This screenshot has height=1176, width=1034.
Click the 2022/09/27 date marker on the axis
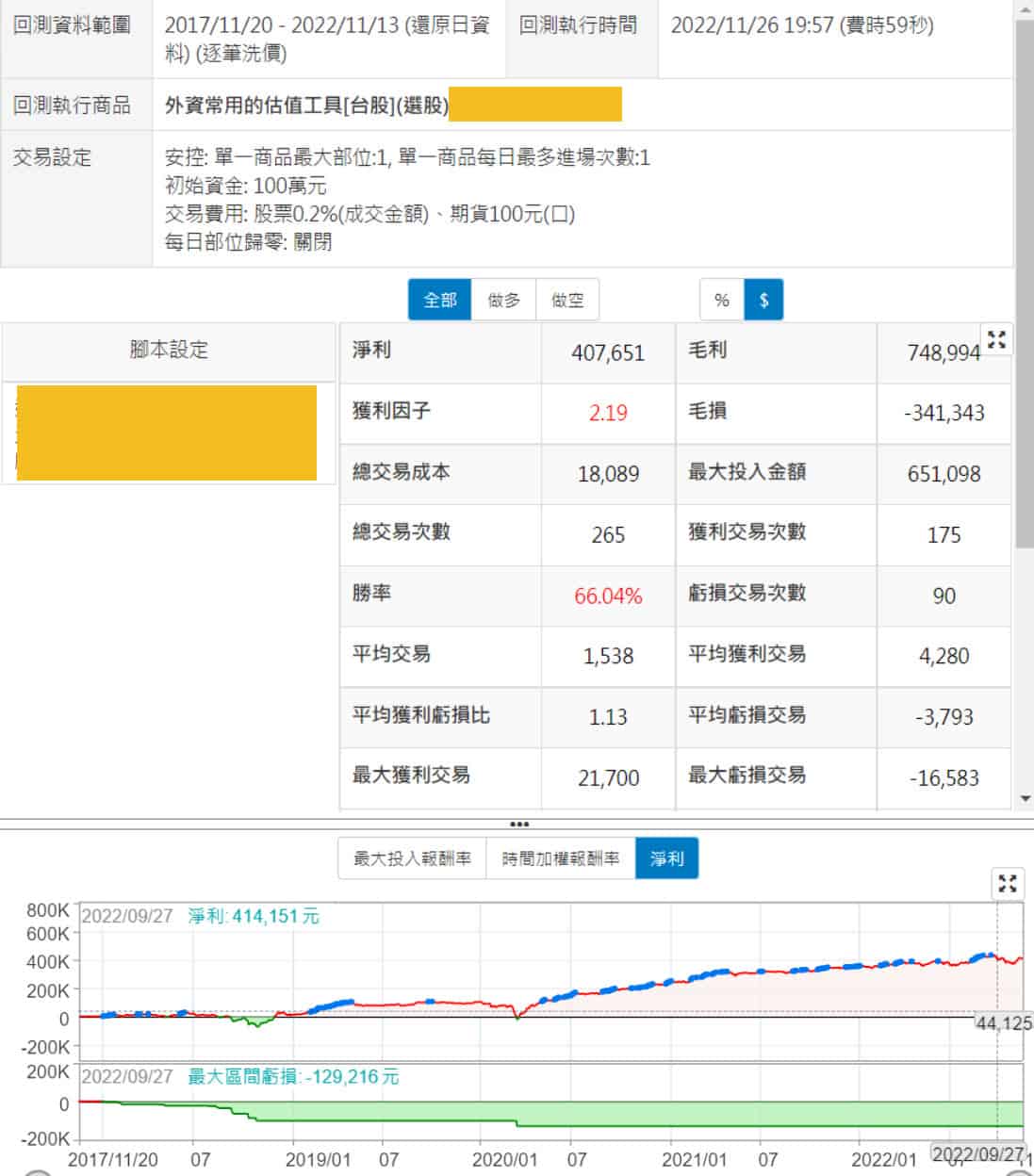click(x=977, y=1154)
